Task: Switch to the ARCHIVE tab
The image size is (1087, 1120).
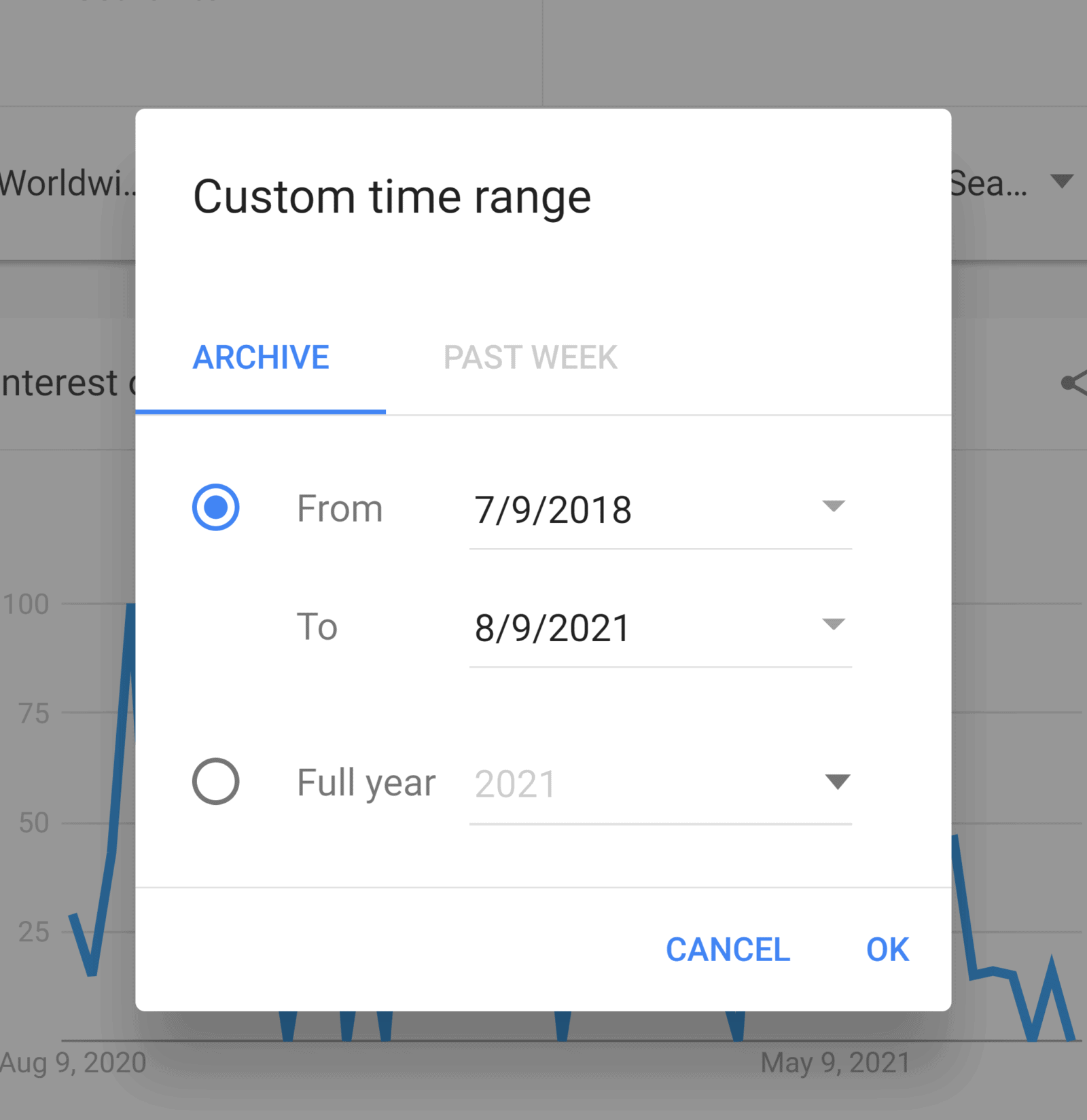Action: (261, 358)
